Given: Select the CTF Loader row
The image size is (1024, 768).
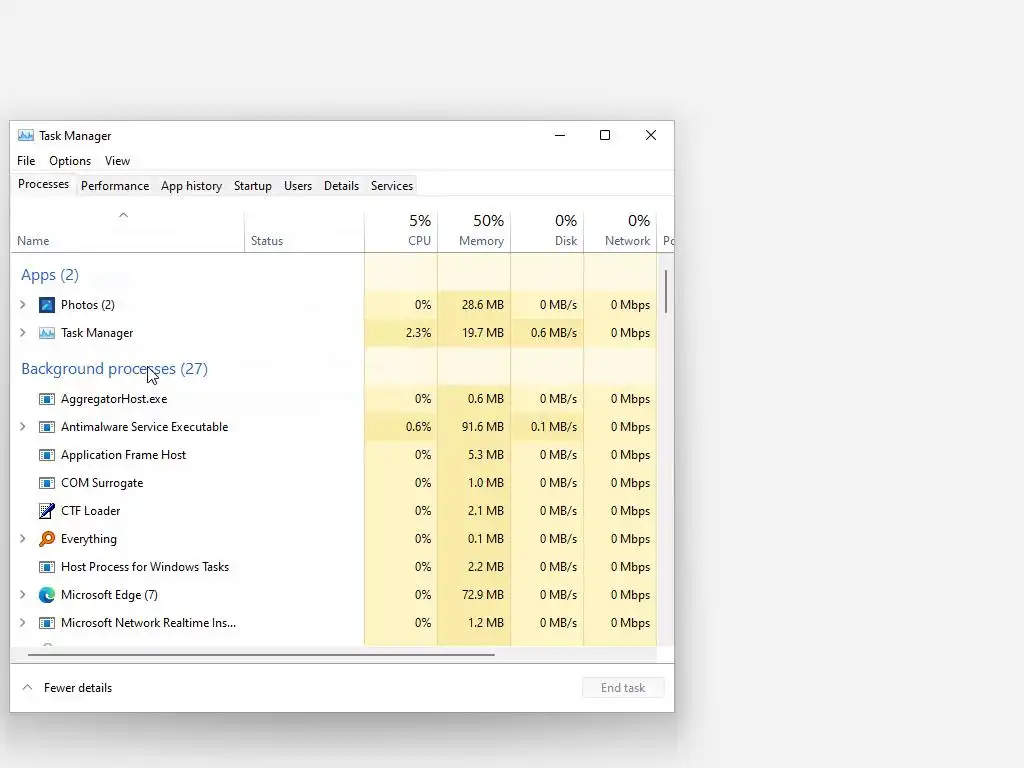Looking at the screenshot, I should coord(333,511).
